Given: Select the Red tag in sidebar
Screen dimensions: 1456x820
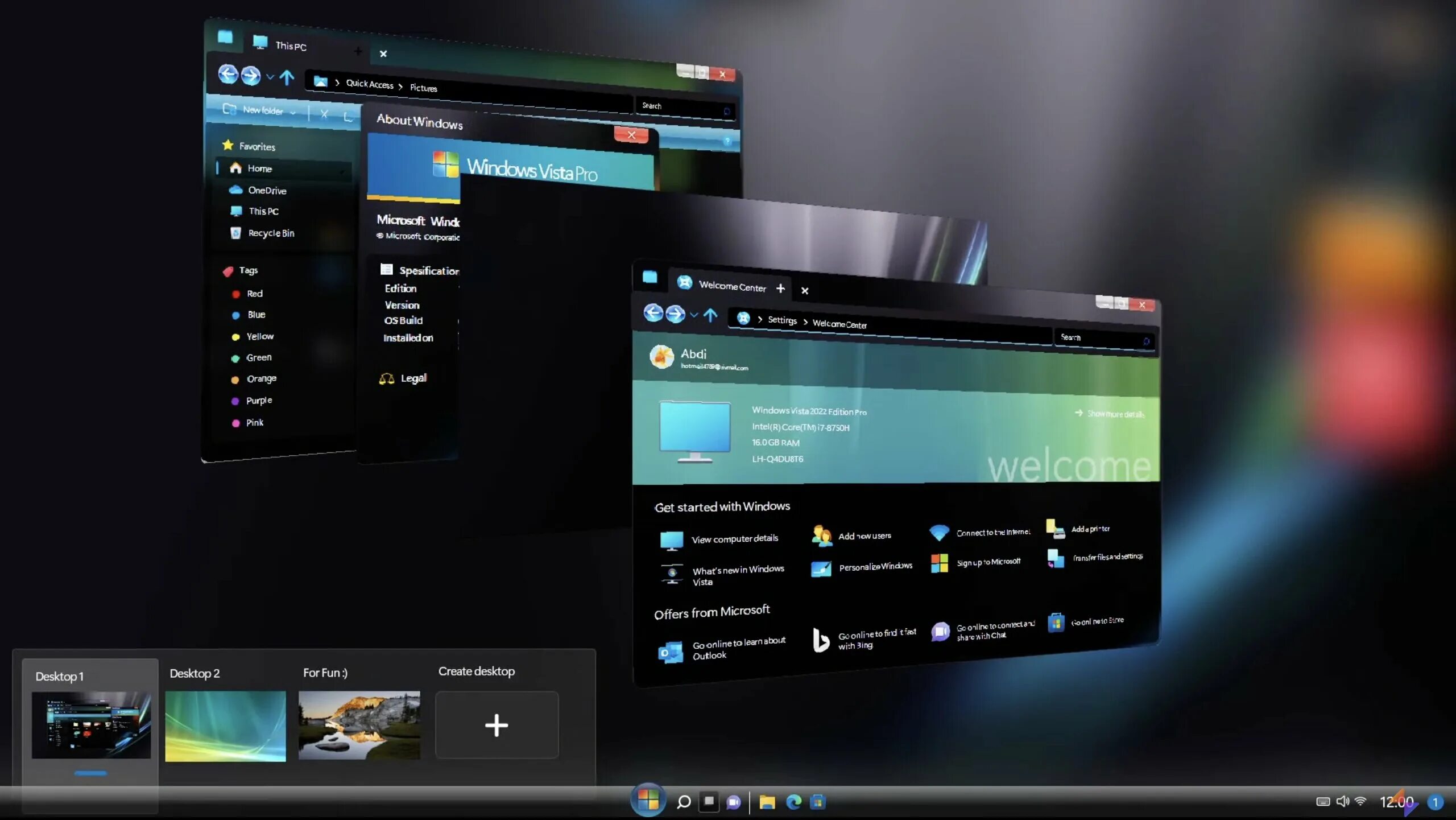Looking at the screenshot, I should tap(254, 294).
